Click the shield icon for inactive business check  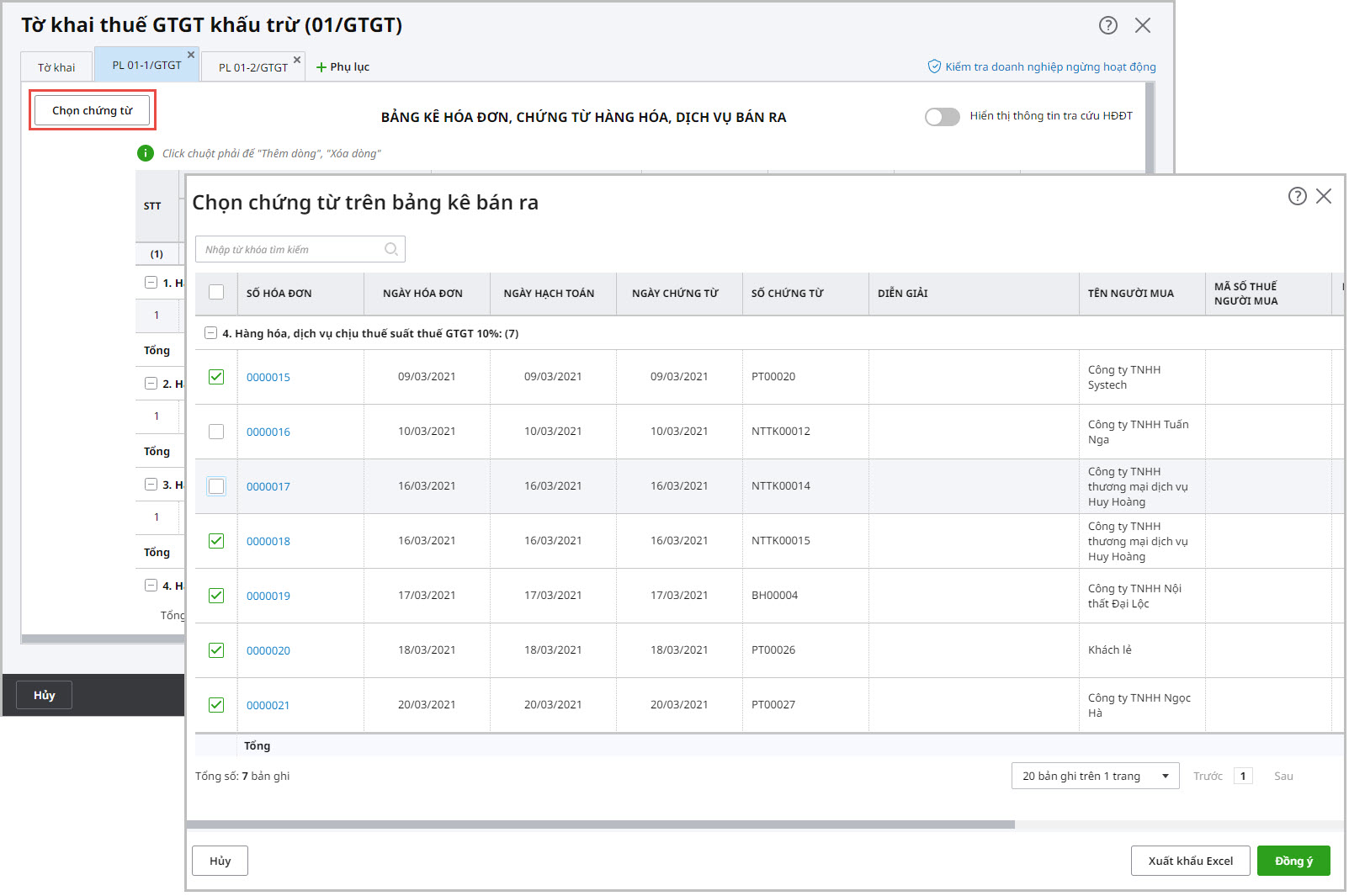tap(933, 66)
